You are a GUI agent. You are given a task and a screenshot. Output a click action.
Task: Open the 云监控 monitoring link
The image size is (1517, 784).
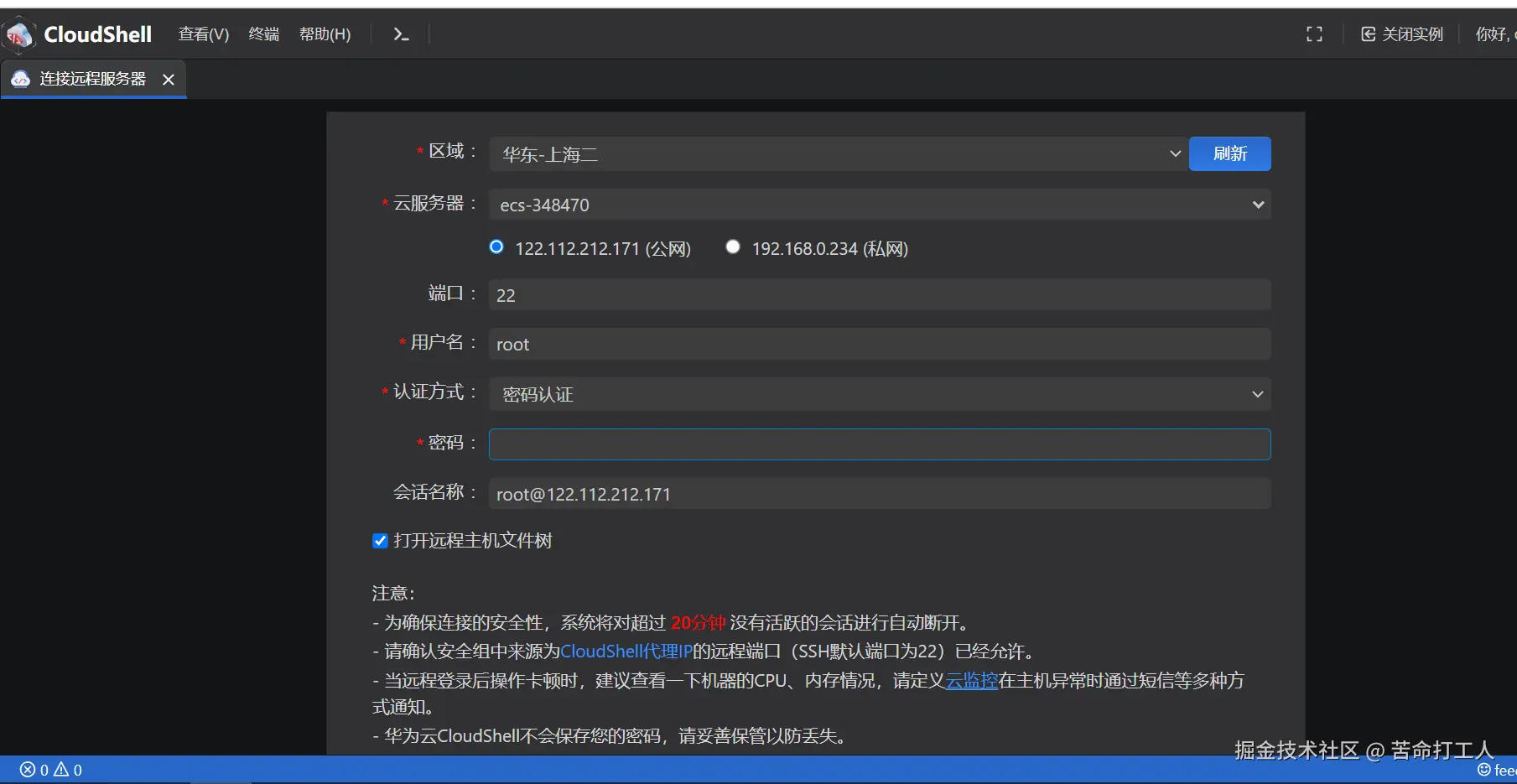970,681
